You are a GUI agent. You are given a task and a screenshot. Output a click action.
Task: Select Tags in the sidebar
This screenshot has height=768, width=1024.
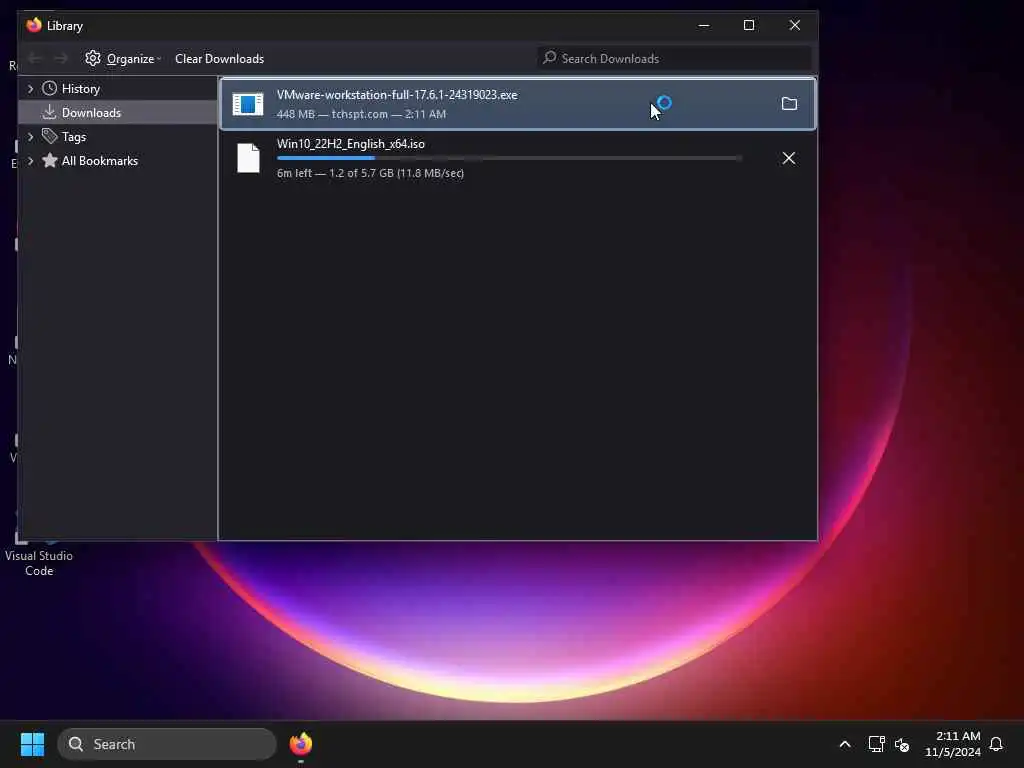(74, 137)
